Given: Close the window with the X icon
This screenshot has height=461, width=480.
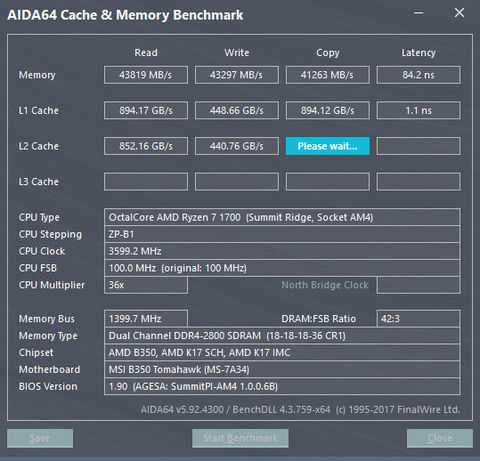Looking at the screenshot, I should [x=459, y=13].
